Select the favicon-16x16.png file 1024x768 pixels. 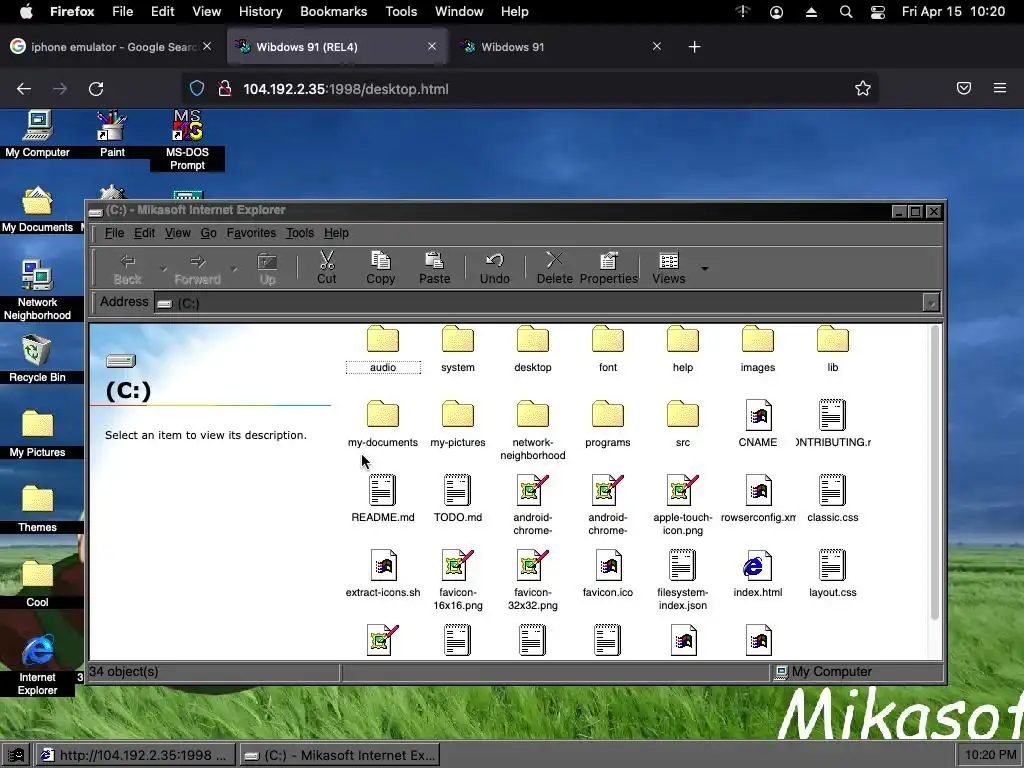[457, 581]
